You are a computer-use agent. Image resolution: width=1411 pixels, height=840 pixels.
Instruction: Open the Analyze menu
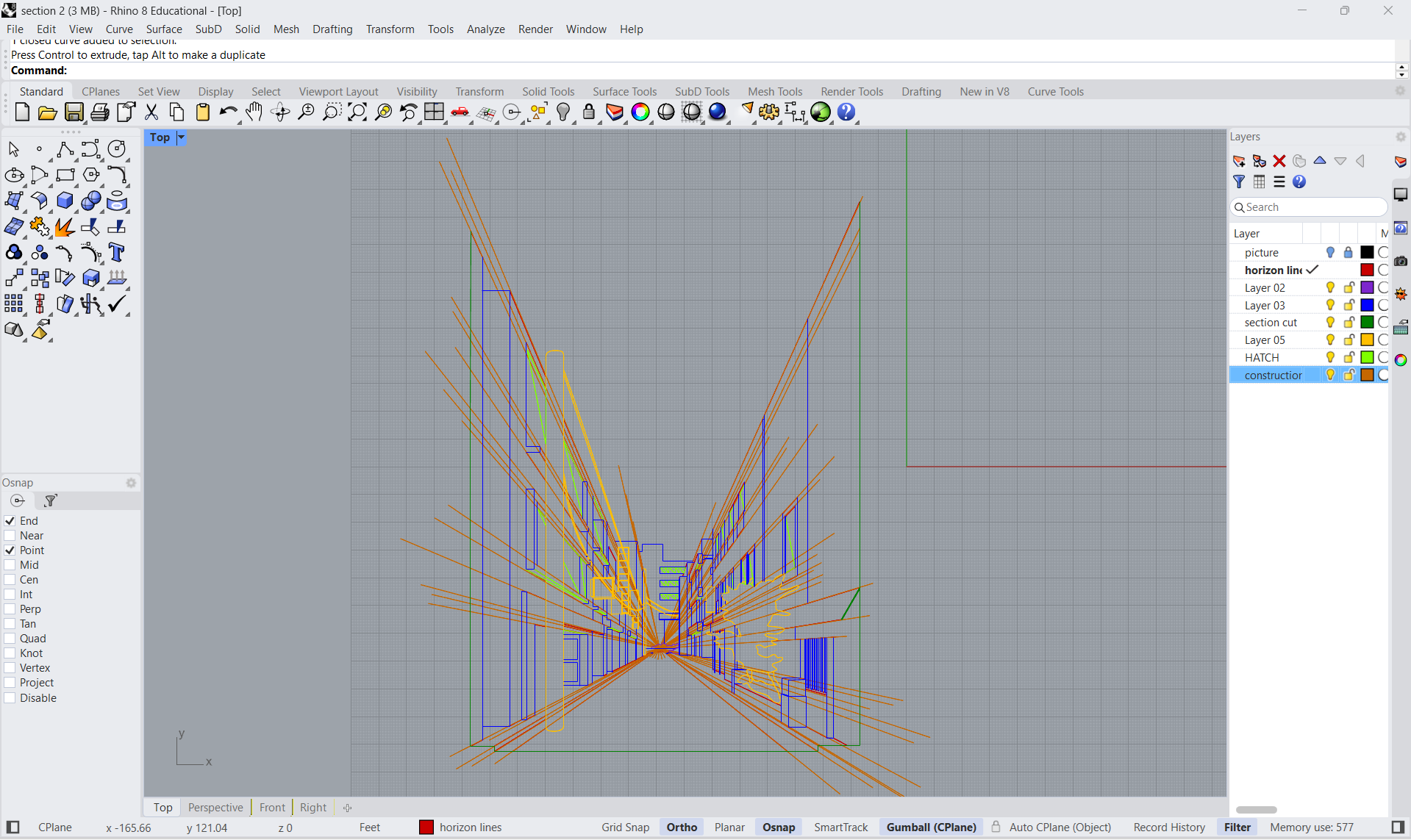click(485, 29)
